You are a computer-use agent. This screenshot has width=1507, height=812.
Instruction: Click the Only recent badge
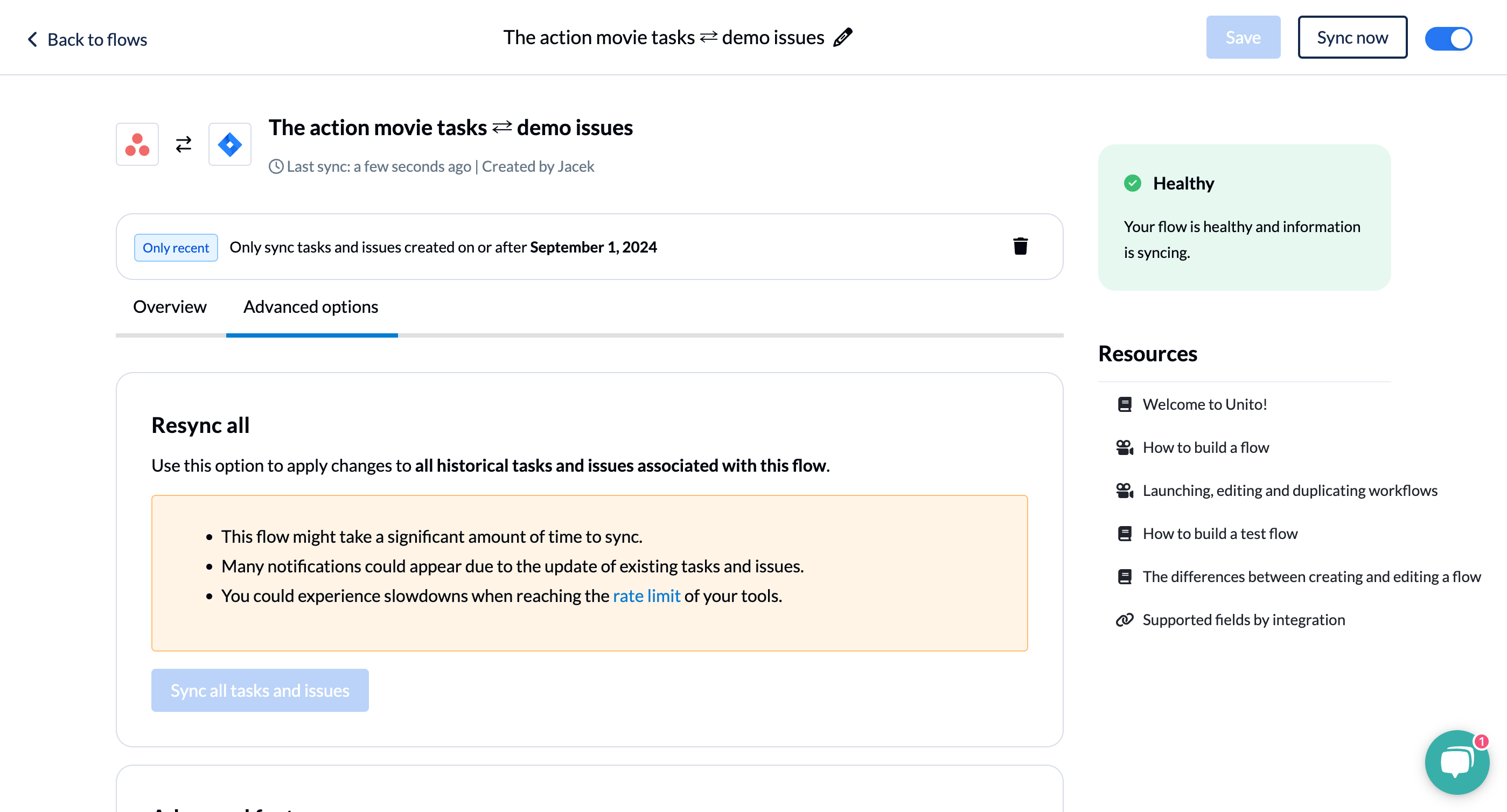point(176,248)
